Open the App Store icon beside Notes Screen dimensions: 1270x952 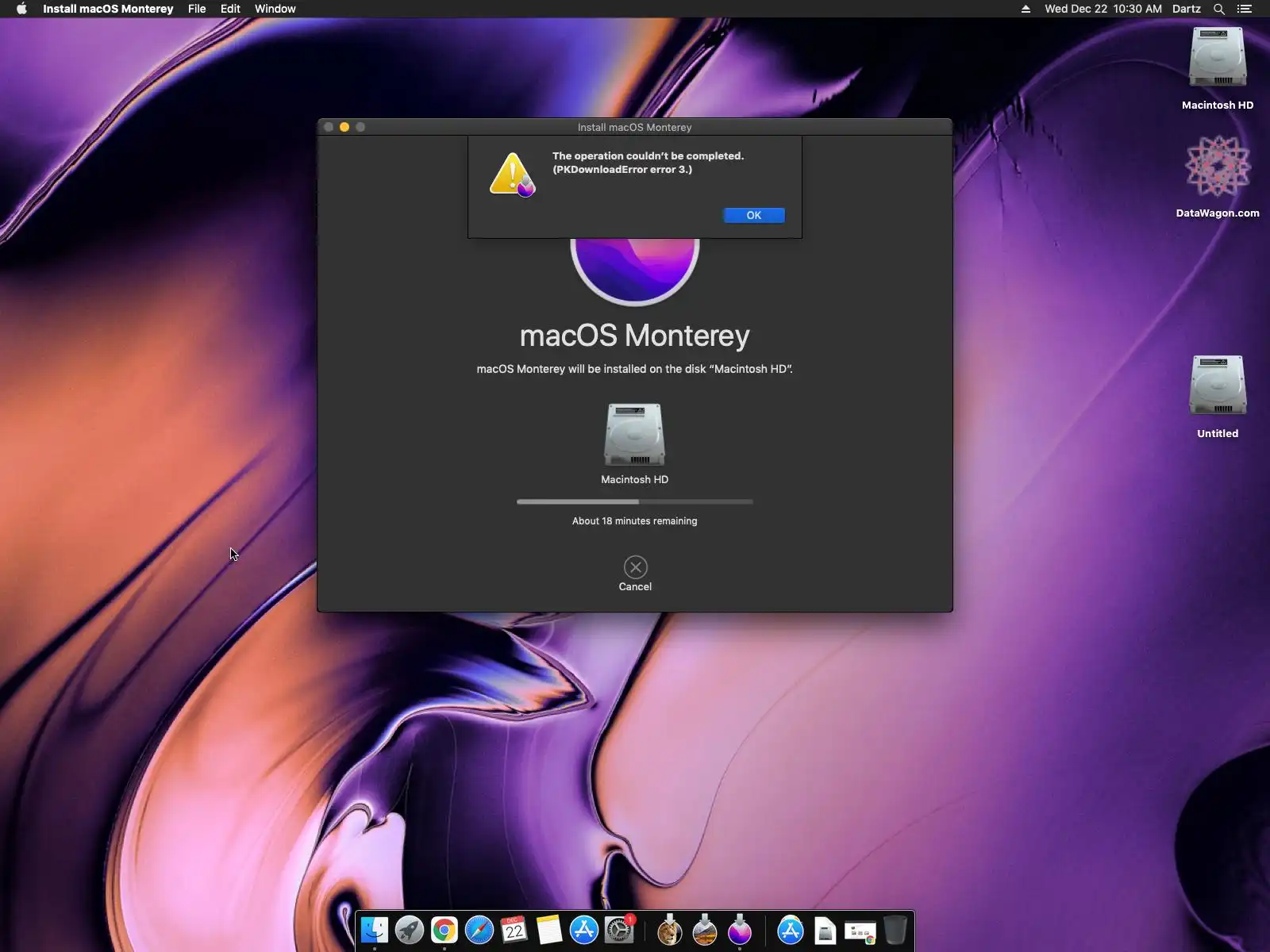[584, 930]
